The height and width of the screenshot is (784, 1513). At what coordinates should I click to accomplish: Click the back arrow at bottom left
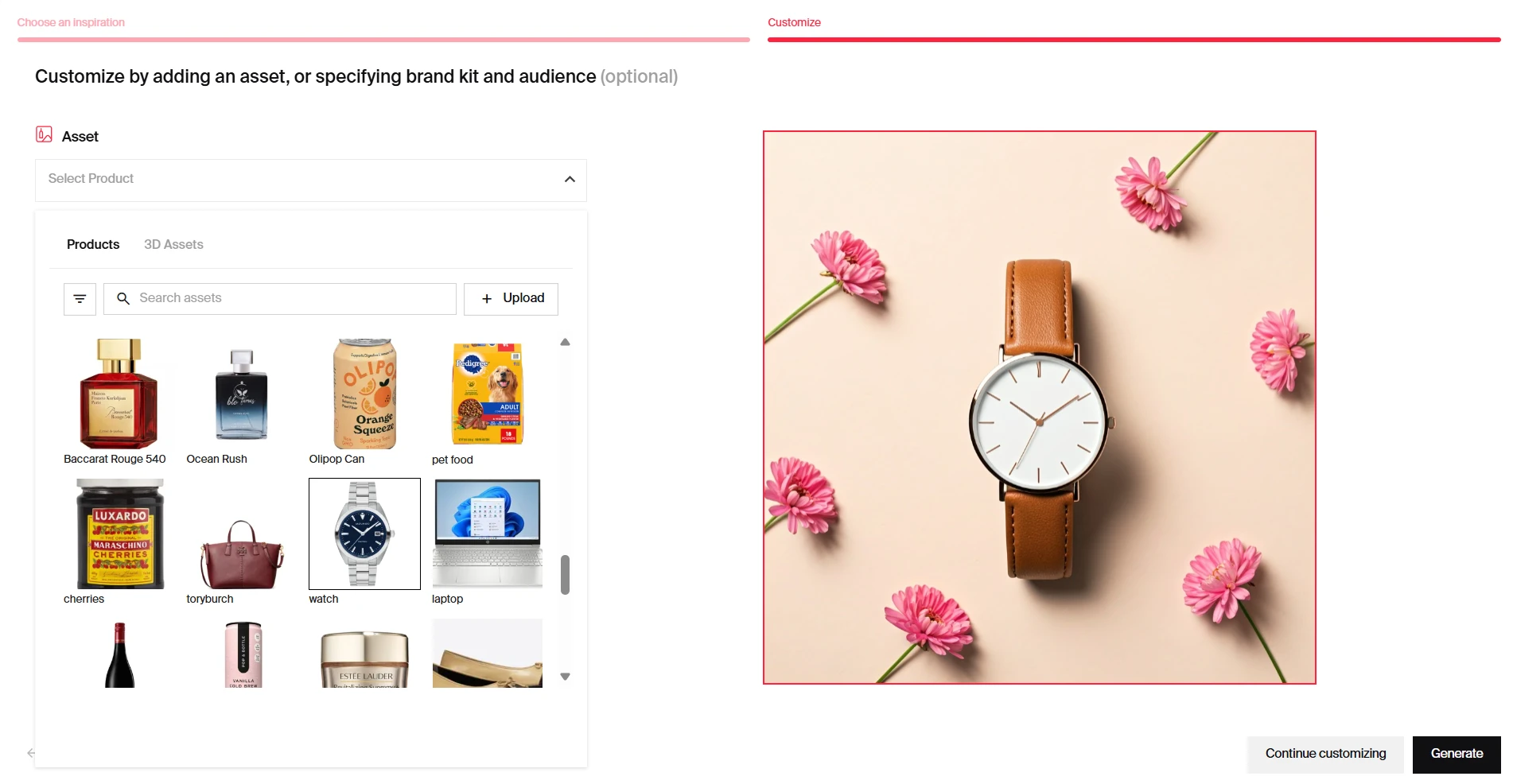pos(30,753)
